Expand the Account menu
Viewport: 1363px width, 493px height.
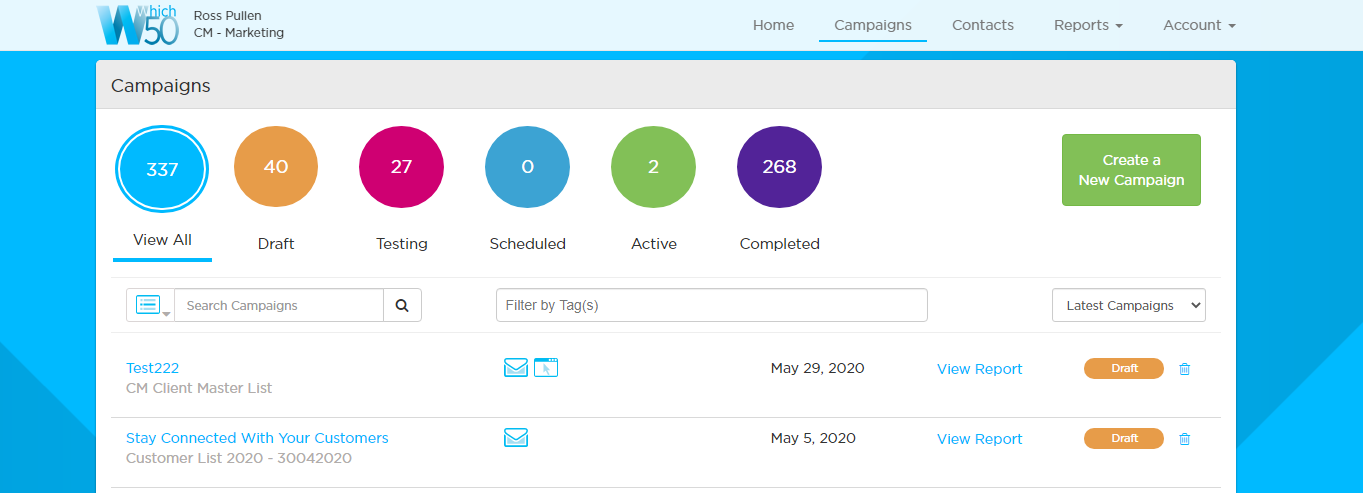(x=1199, y=25)
